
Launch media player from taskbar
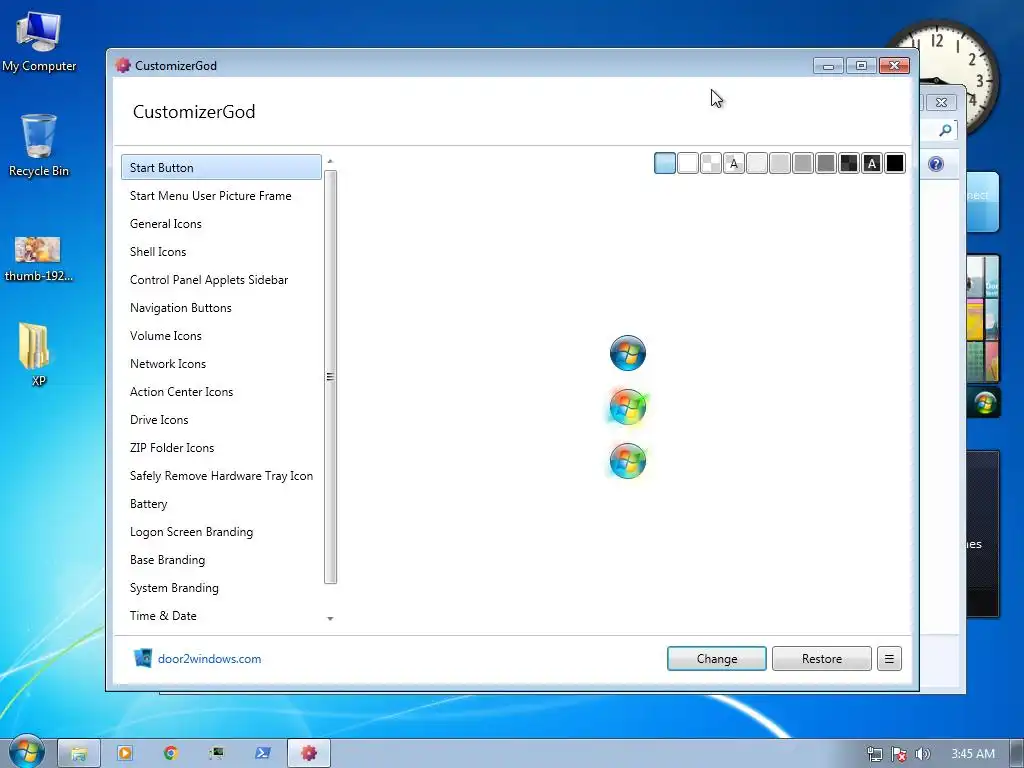124,753
